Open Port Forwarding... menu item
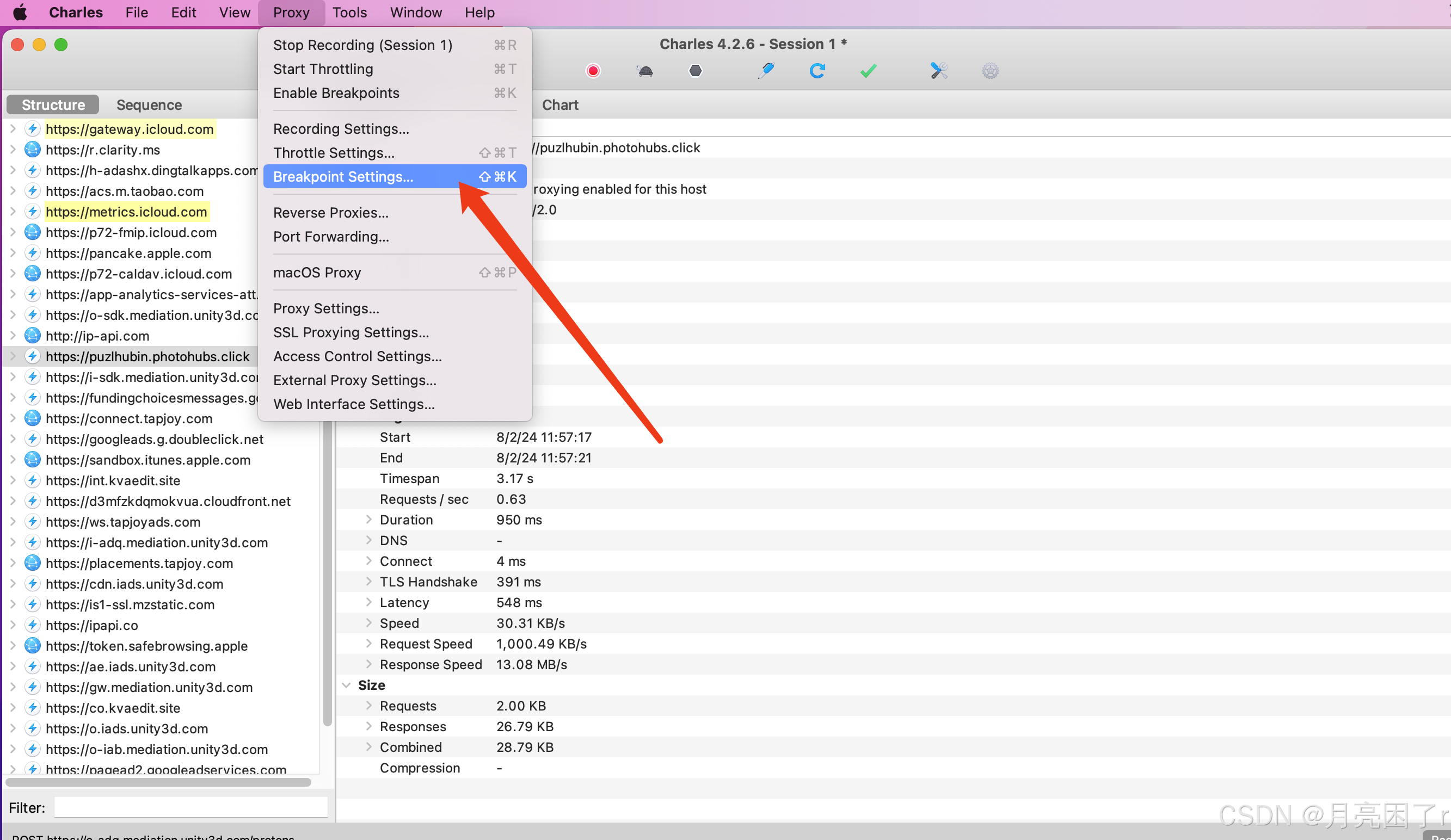The height and width of the screenshot is (840, 1451). (x=395, y=237)
